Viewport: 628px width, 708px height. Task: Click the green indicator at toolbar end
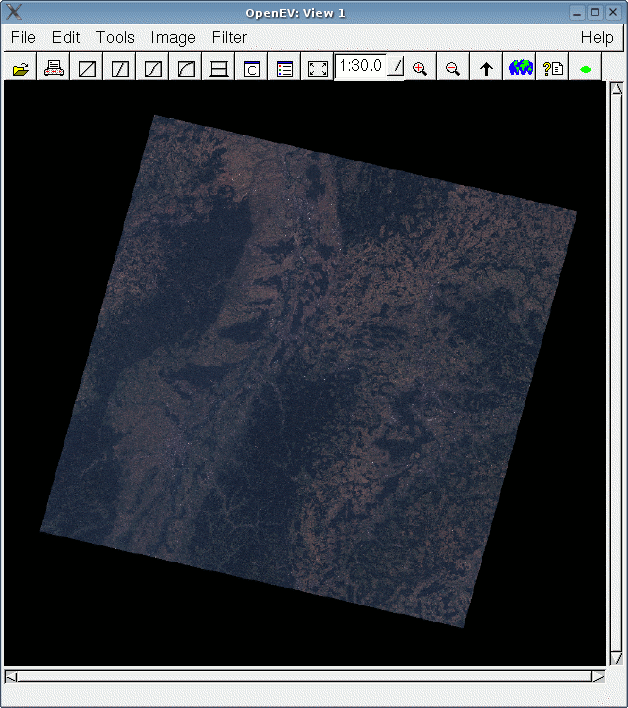tap(585, 69)
